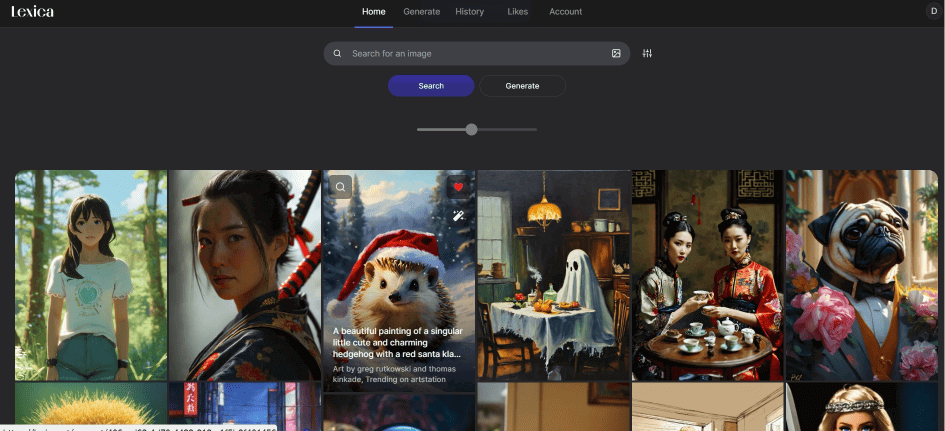Click the grid size slider handle
Viewport: 945px width, 431px height.
472,130
